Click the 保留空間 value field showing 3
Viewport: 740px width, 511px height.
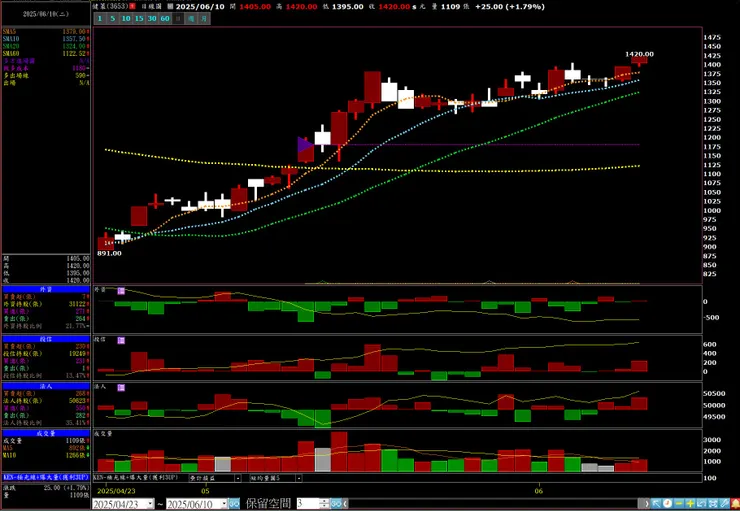click(308, 503)
